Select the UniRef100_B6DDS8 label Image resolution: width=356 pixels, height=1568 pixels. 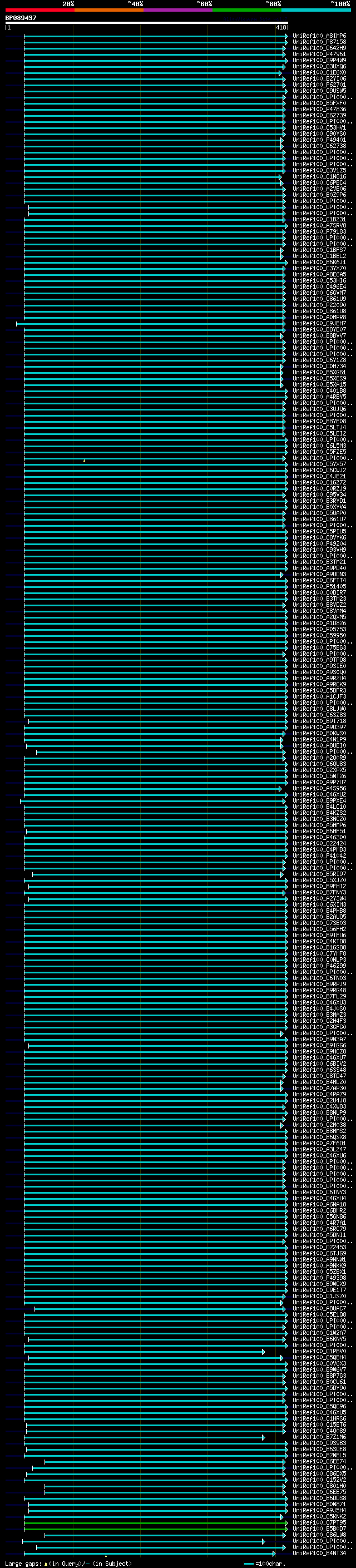[319, 1498]
